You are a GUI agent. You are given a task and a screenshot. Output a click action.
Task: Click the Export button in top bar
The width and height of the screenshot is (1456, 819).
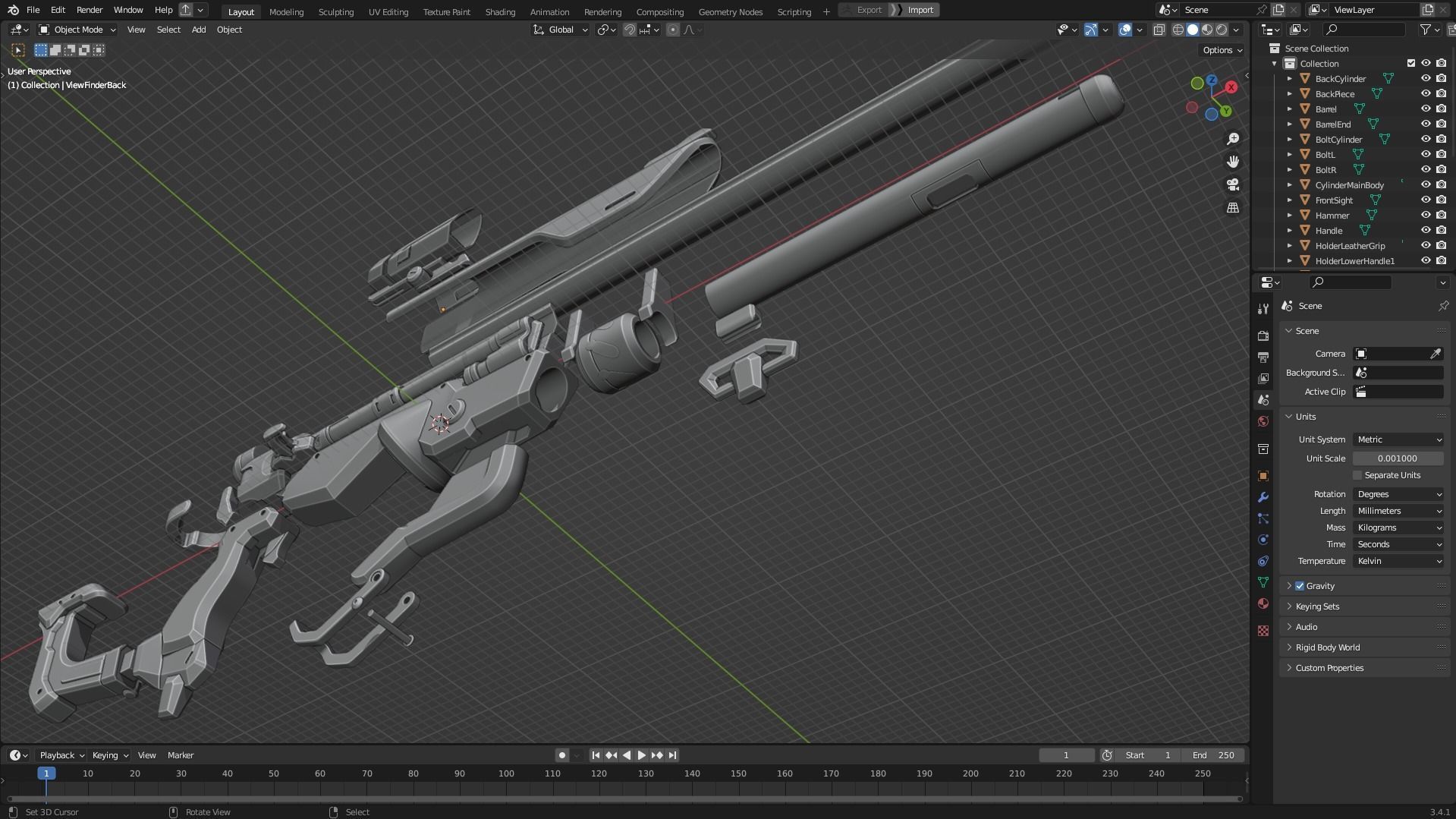[x=863, y=10]
